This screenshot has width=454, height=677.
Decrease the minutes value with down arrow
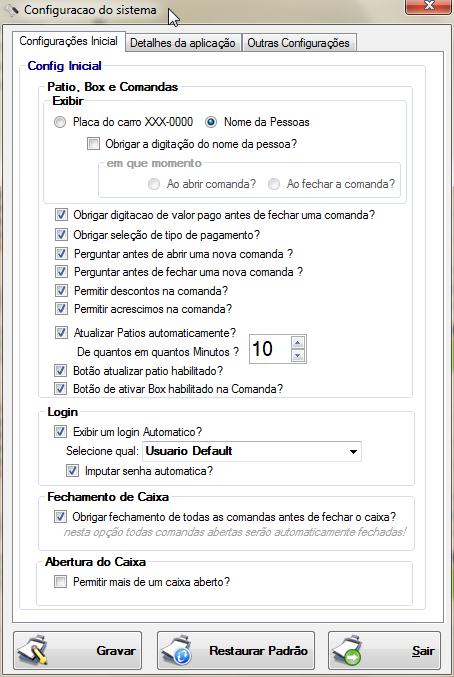(x=298, y=355)
